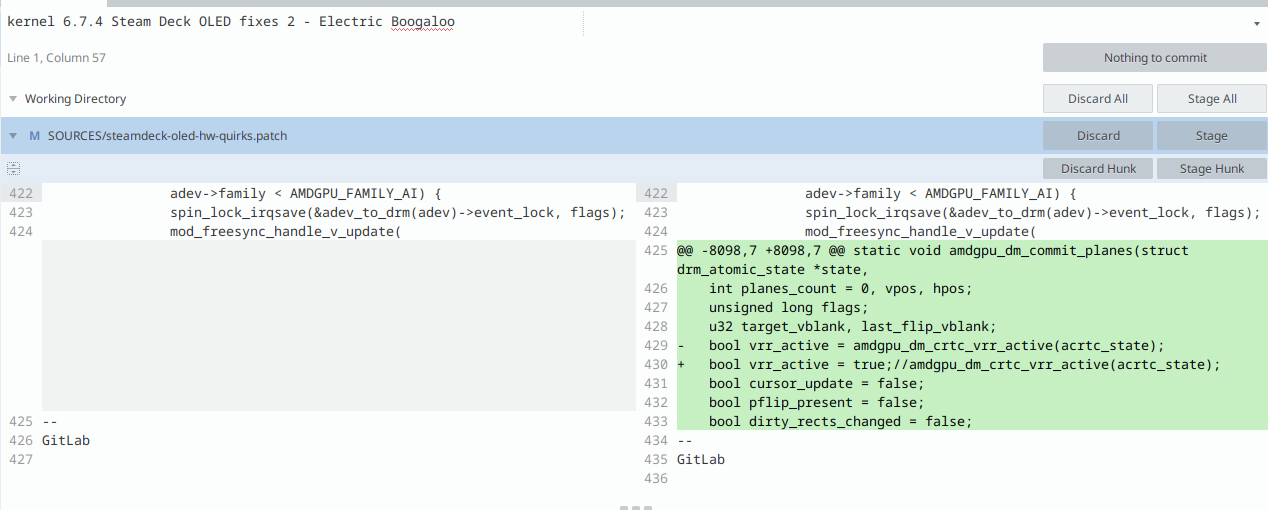Click Stage Hunk button
Screen dimensions: 1268x510
pos(1211,168)
